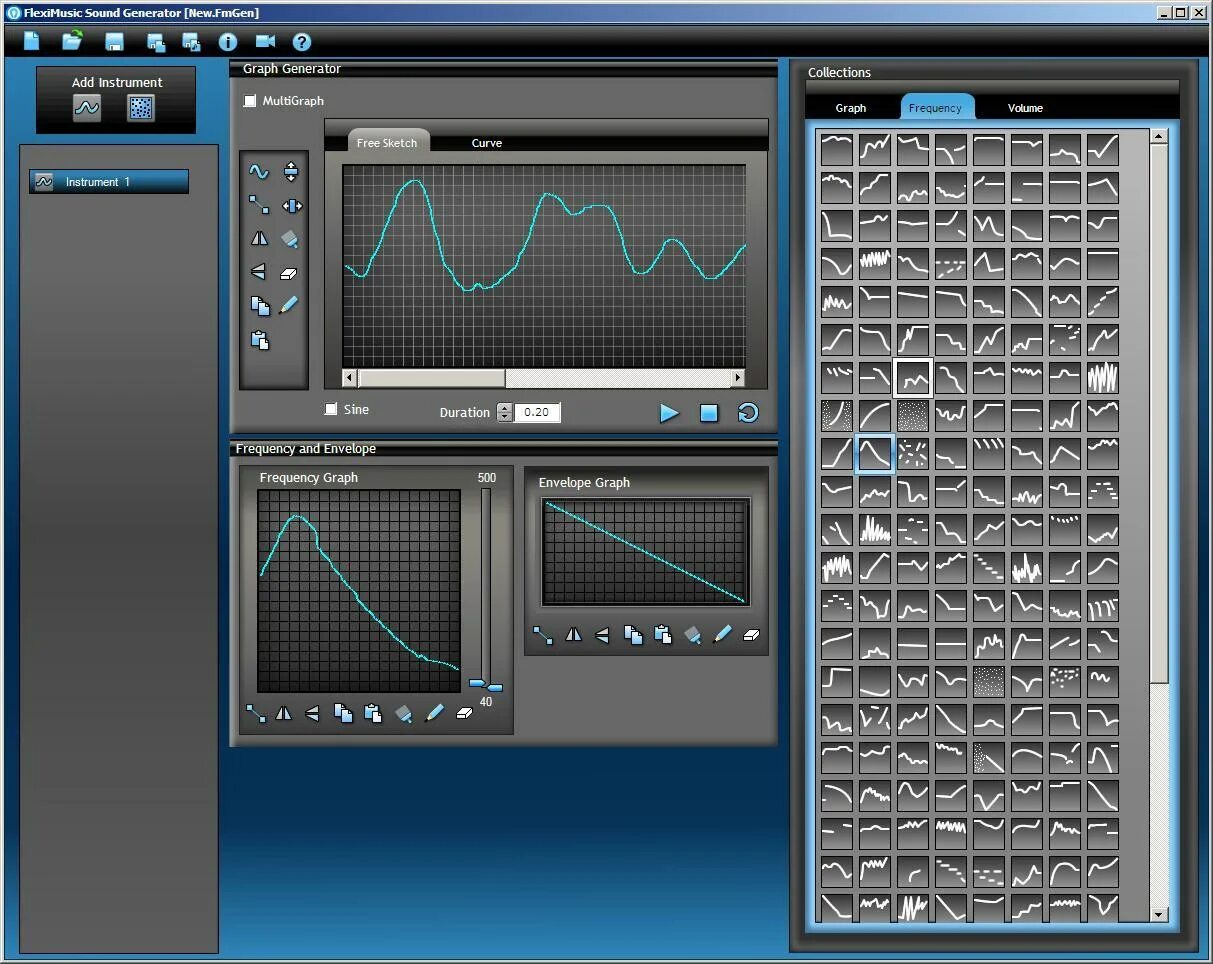Image resolution: width=1213 pixels, height=964 pixels.
Task: Select the first preset thumbnail in Collections
Action: (837, 150)
